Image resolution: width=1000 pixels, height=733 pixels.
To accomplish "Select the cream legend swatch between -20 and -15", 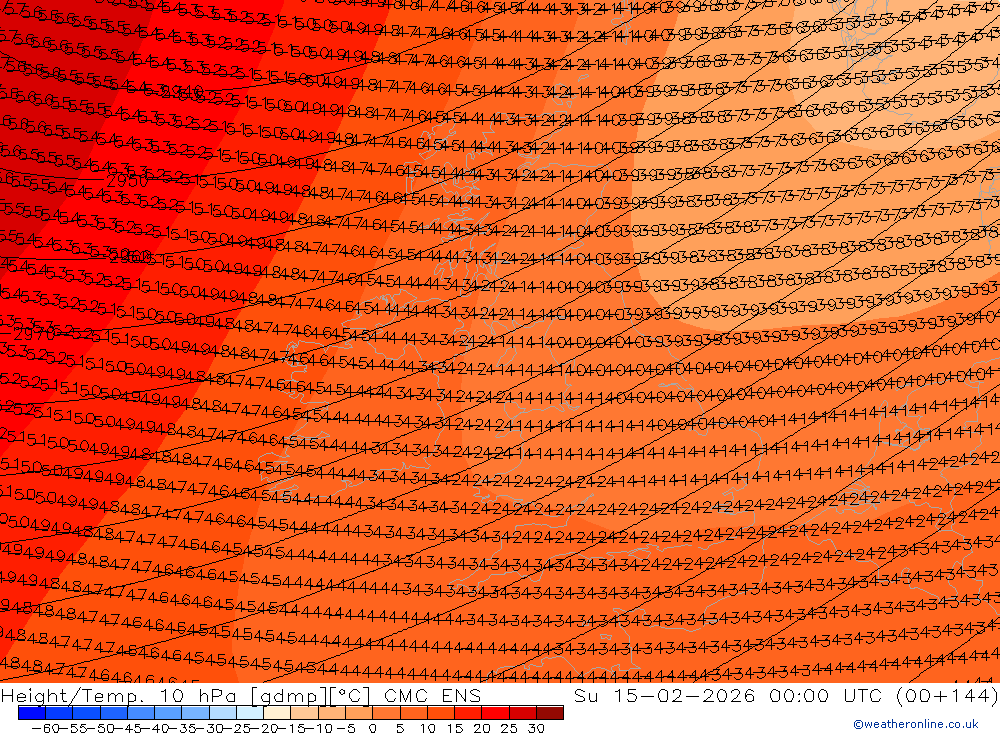I will pyautogui.click(x=277, y=713).
